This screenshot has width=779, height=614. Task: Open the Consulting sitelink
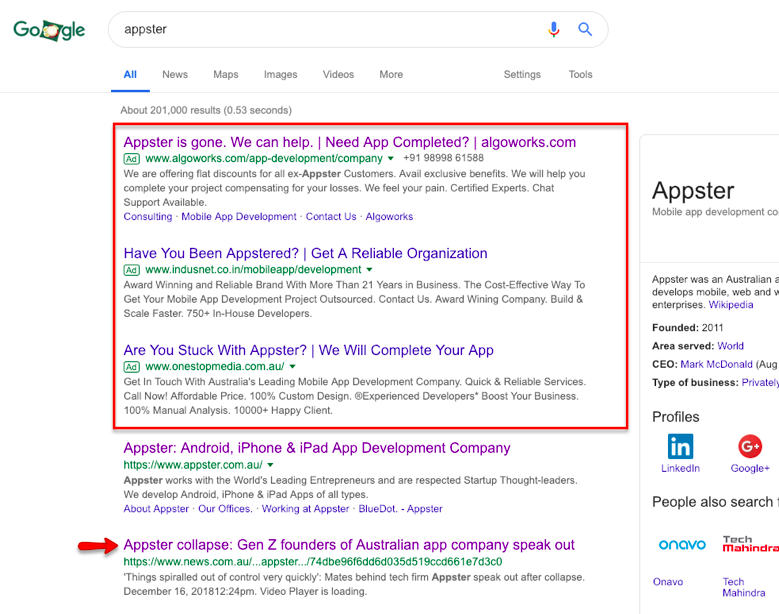(148, 217)
